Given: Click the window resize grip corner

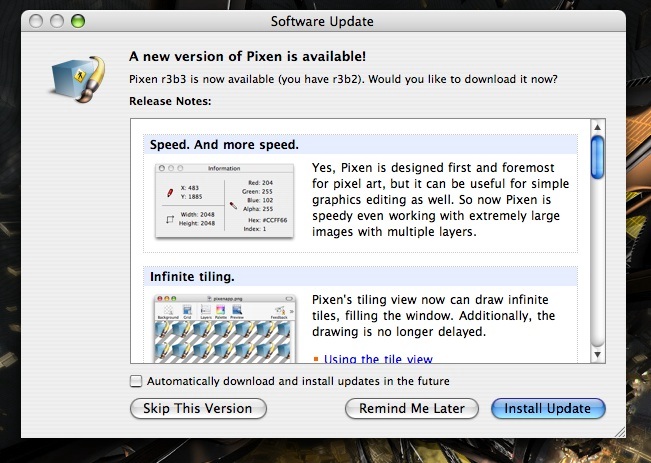Looking at the screenshot, I should (620, 432).
